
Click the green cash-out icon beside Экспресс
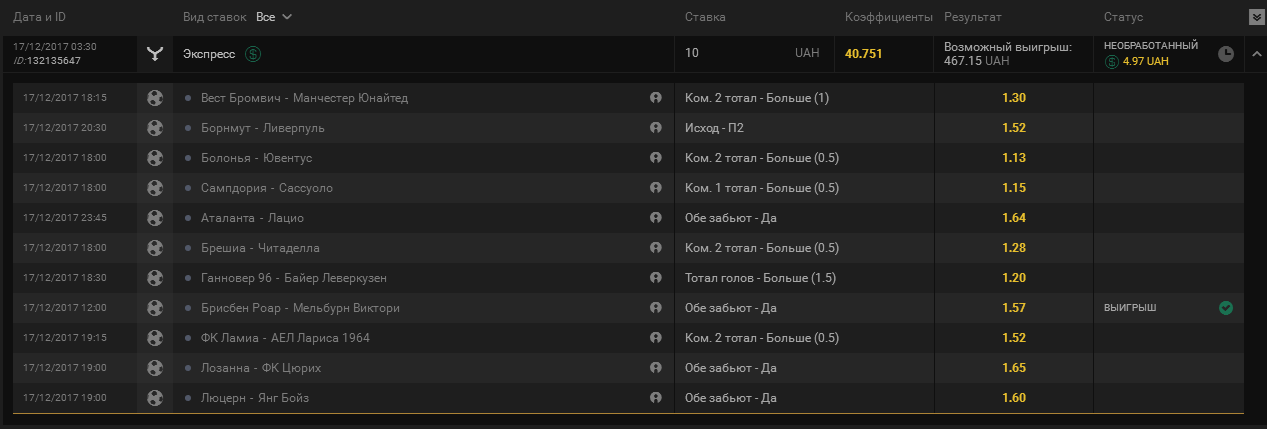point(253,54)
